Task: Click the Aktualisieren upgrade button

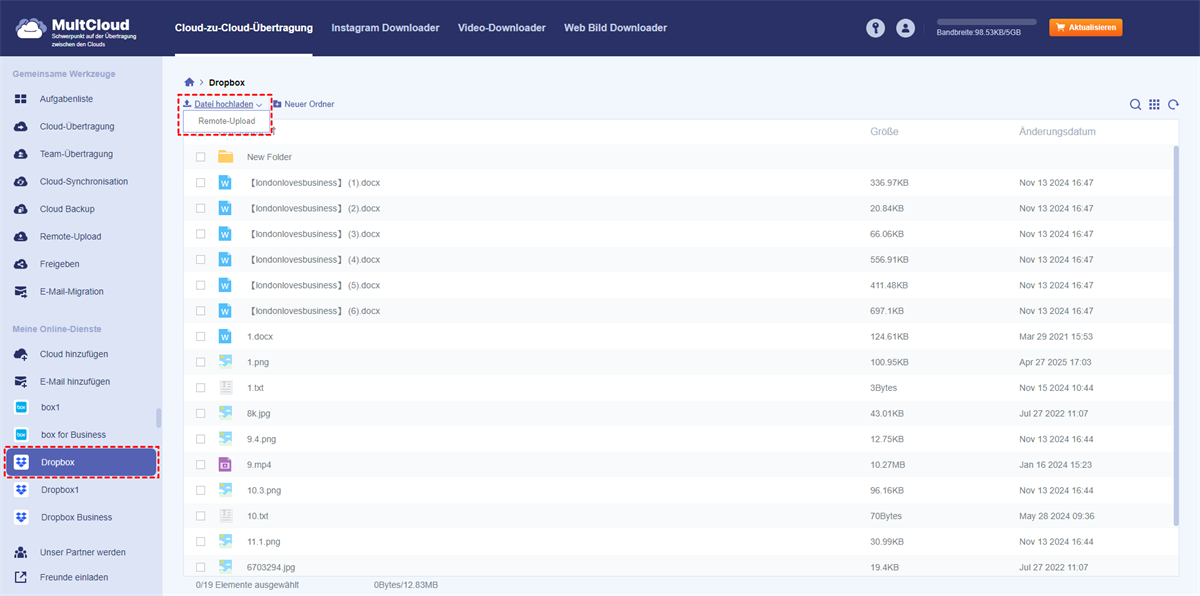Action: [x=1085, y=28]
